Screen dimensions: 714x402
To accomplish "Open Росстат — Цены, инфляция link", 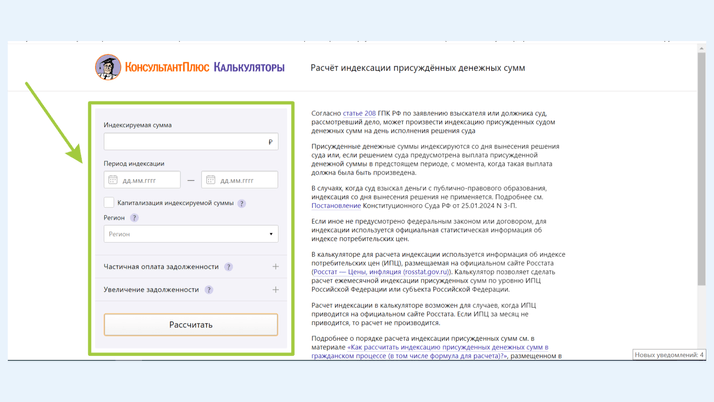I will click(381, 272).
